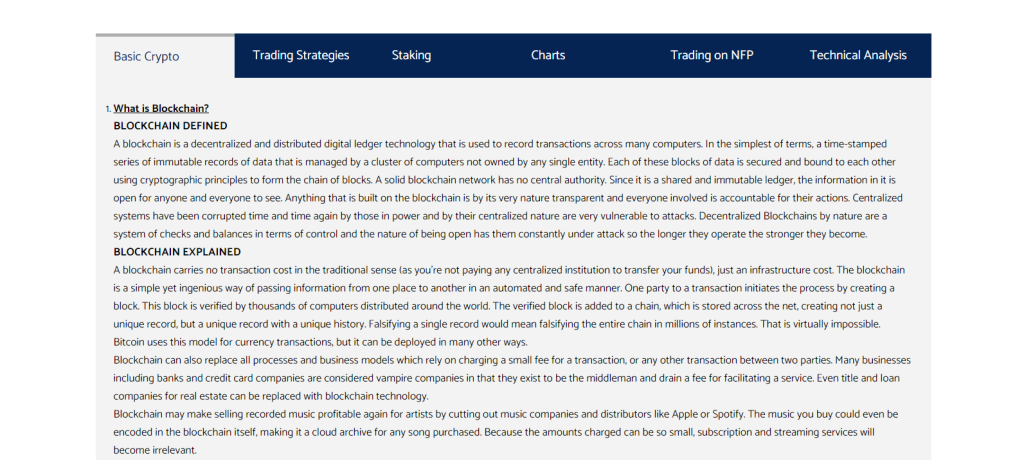The width and height of the screenshot is (1024, 460).
Task: Switch to the Trading Strategies tab
Action: point(301,56)
